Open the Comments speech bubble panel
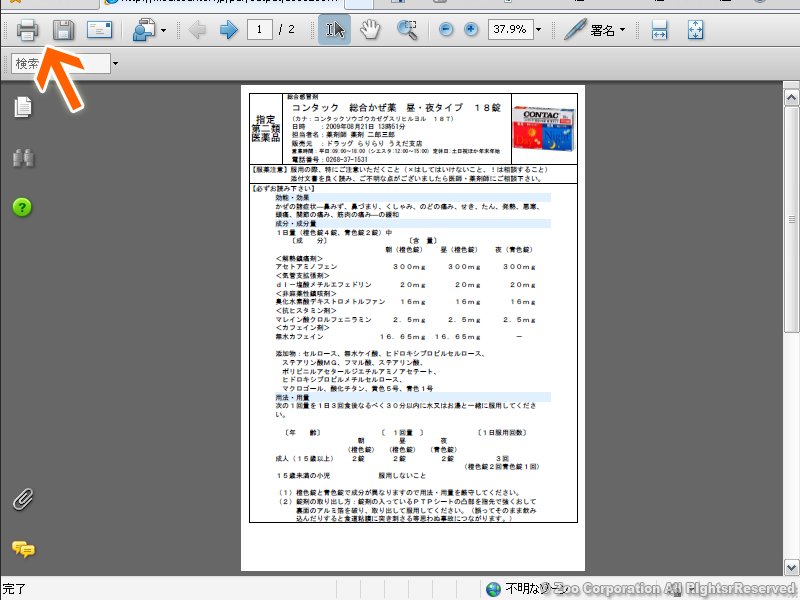Screen dimensions: 800x600 (23, 549)
